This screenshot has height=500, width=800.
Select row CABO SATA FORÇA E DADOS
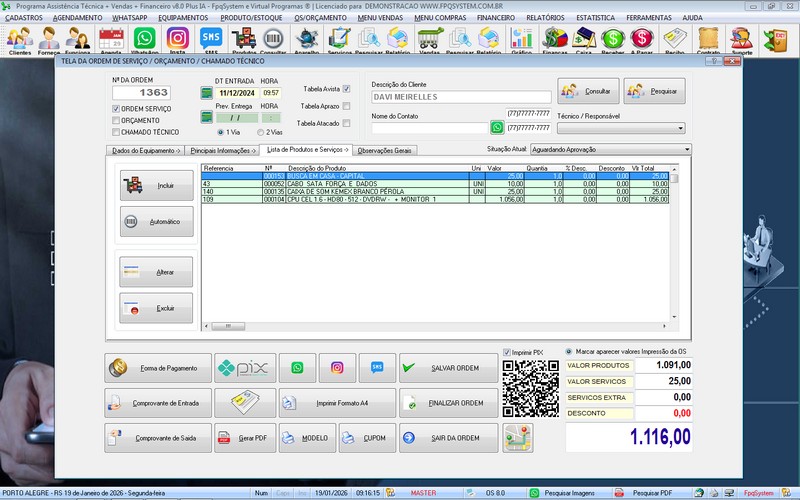[x=435, y=184]
